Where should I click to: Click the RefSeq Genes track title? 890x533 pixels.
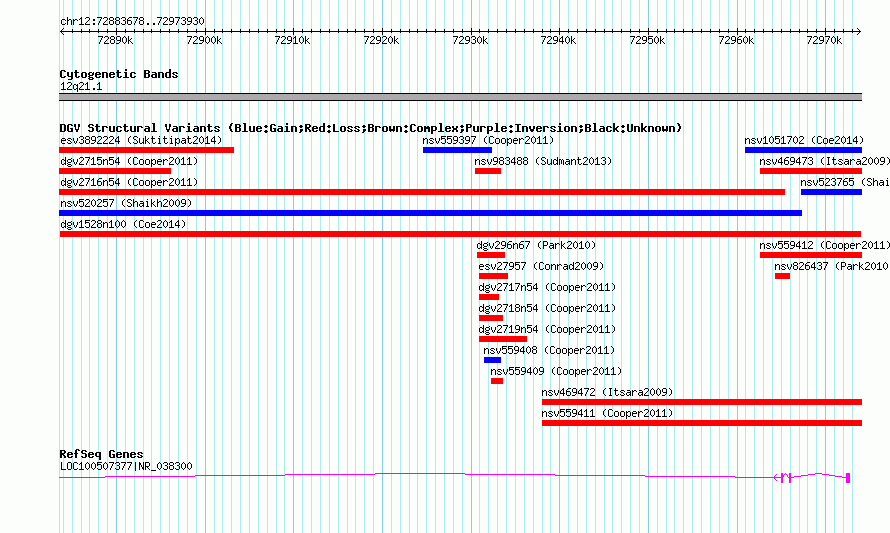101,454
